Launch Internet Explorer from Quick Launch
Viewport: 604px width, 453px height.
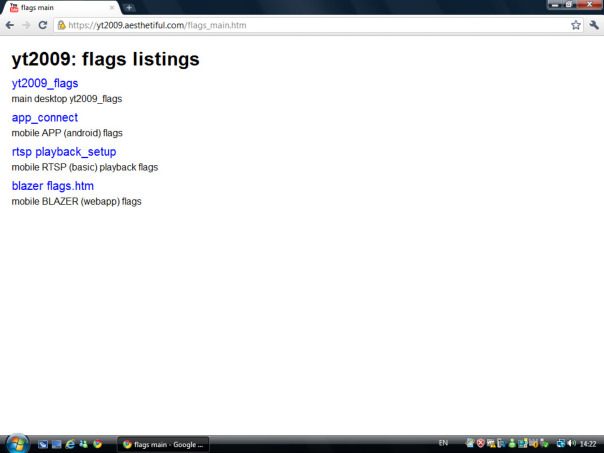click(x=70, y=443)
